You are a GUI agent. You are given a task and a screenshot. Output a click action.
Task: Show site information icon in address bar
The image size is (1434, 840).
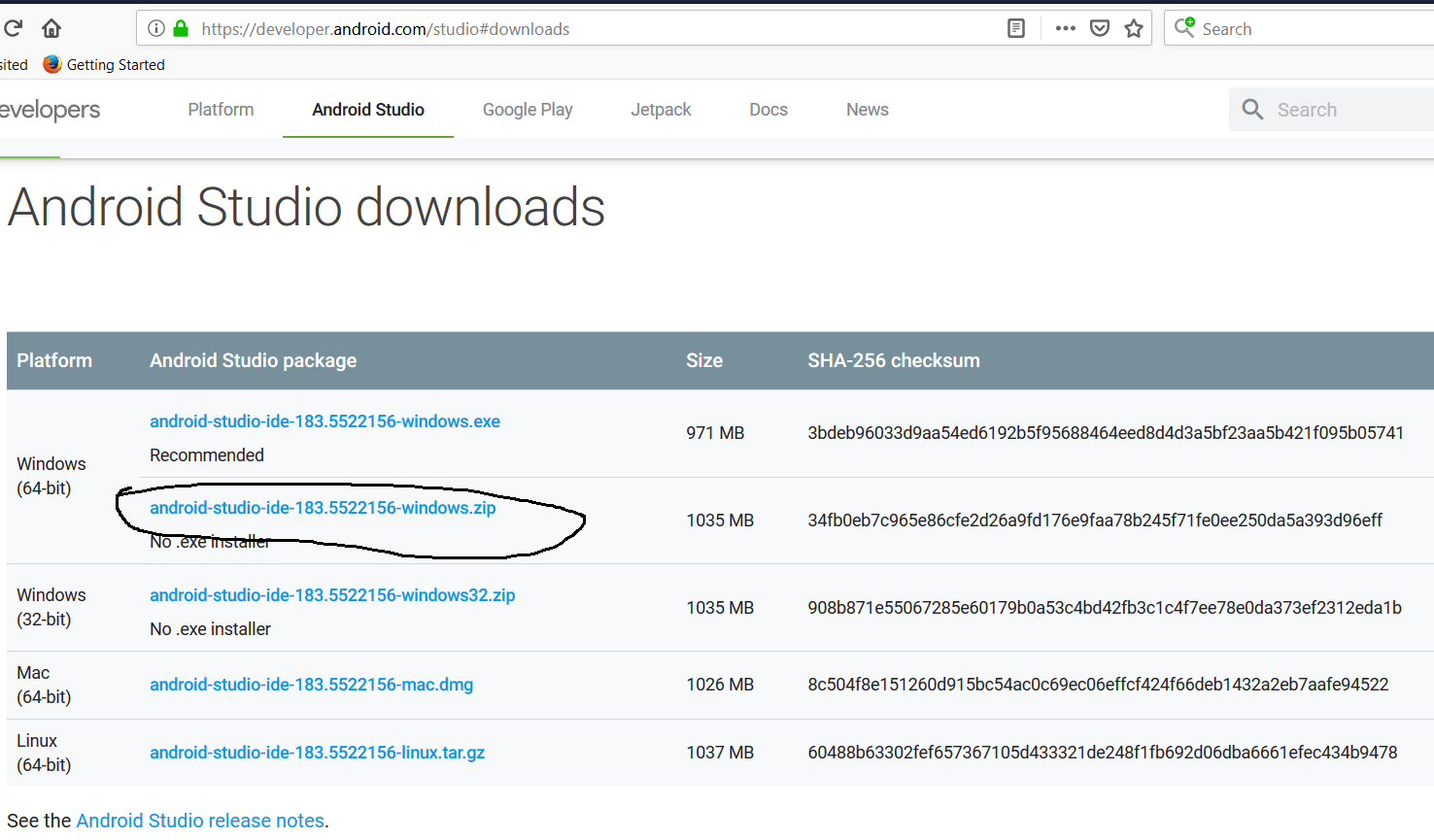pos(155,28)
